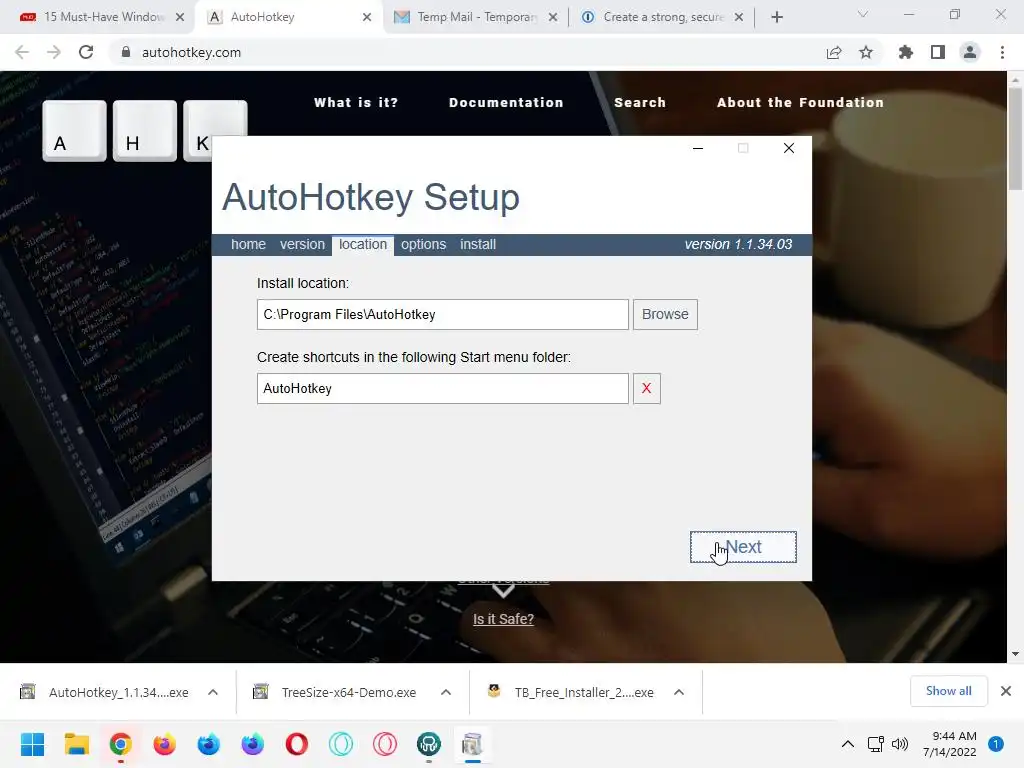Image resolution: width=1024 pixels, height=768 pixels.
Task: Close the AutoHotkey browser tab
Action: [367, 17]
